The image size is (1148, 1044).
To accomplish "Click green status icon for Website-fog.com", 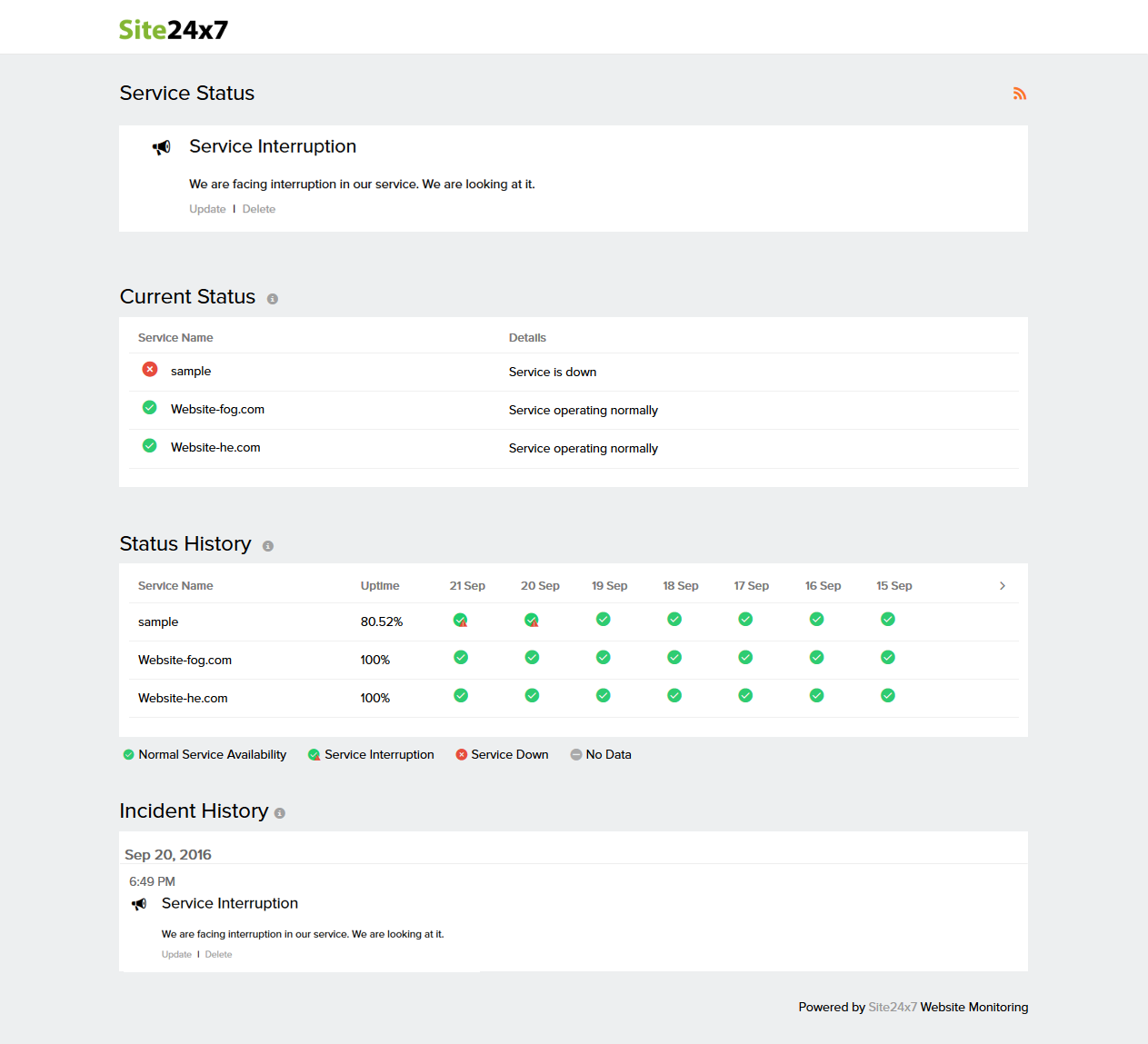I will (150, 407).
